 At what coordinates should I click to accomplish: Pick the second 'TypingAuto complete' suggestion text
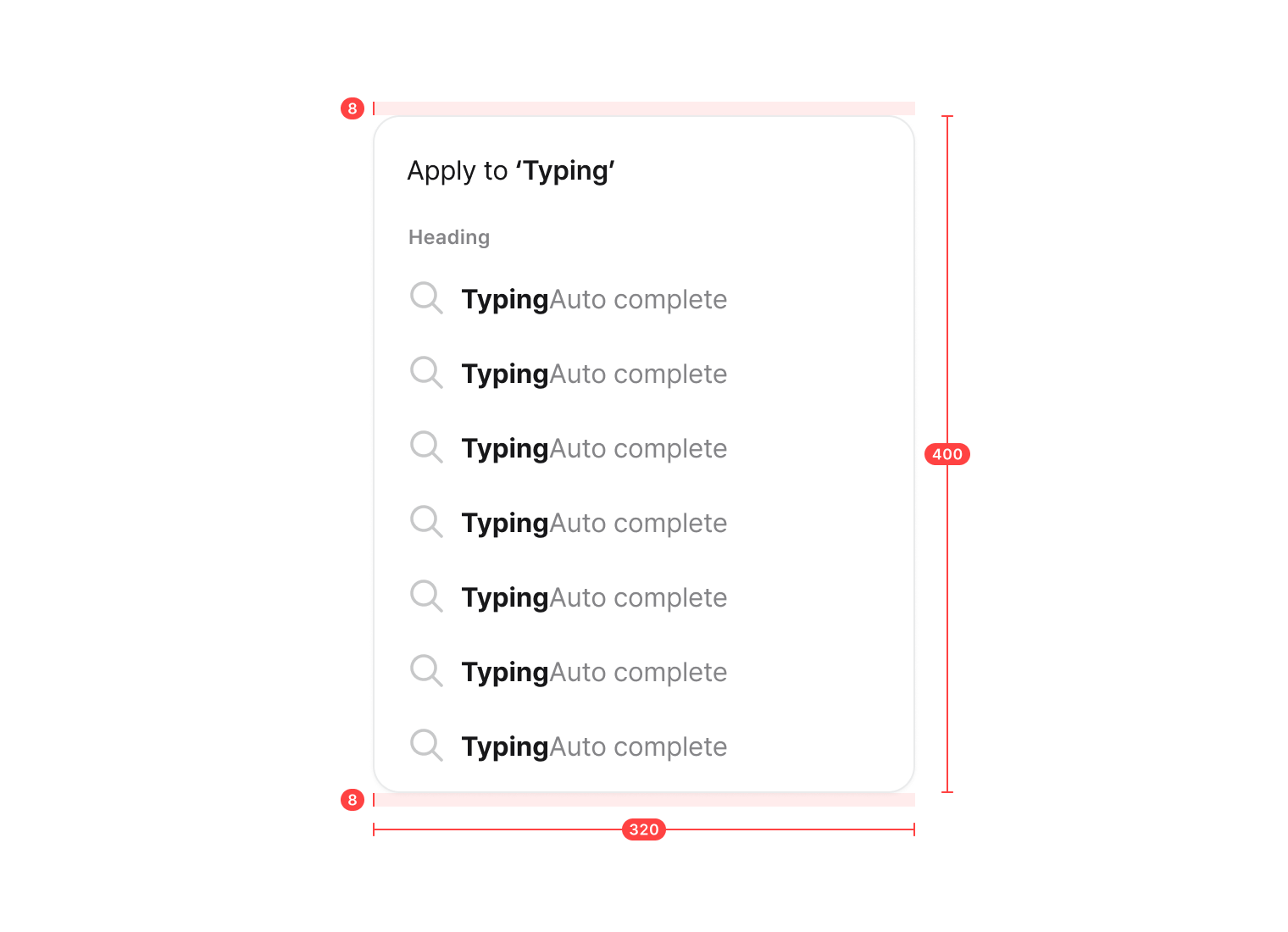(x=594, y=374)
